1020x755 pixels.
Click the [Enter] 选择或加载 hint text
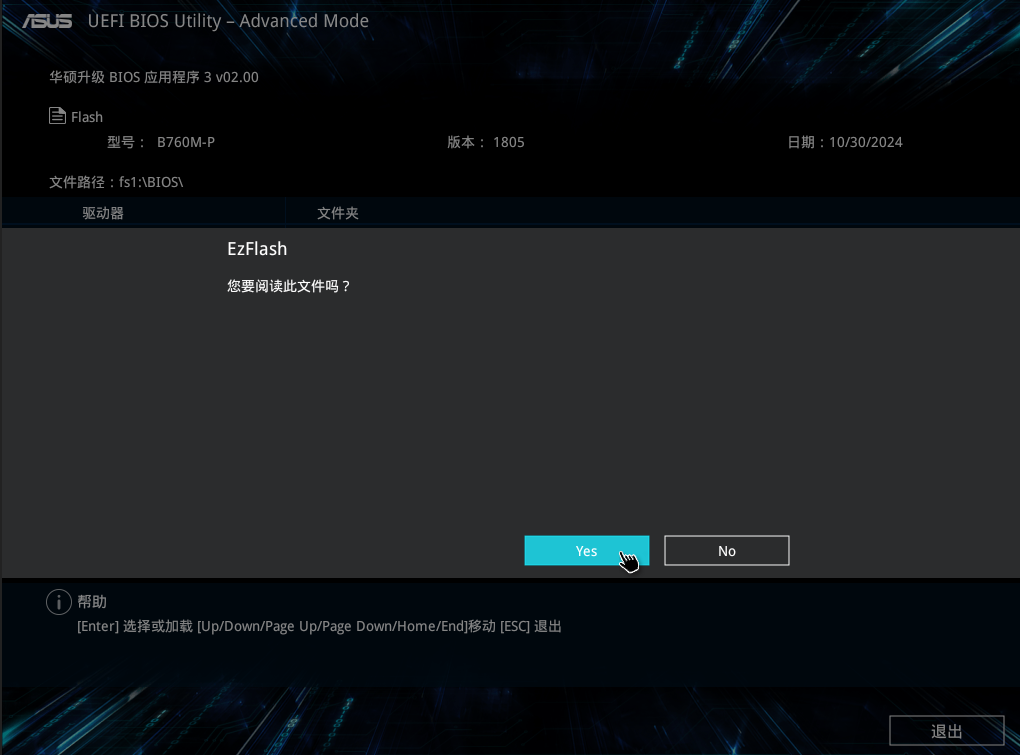pos(135,627)
